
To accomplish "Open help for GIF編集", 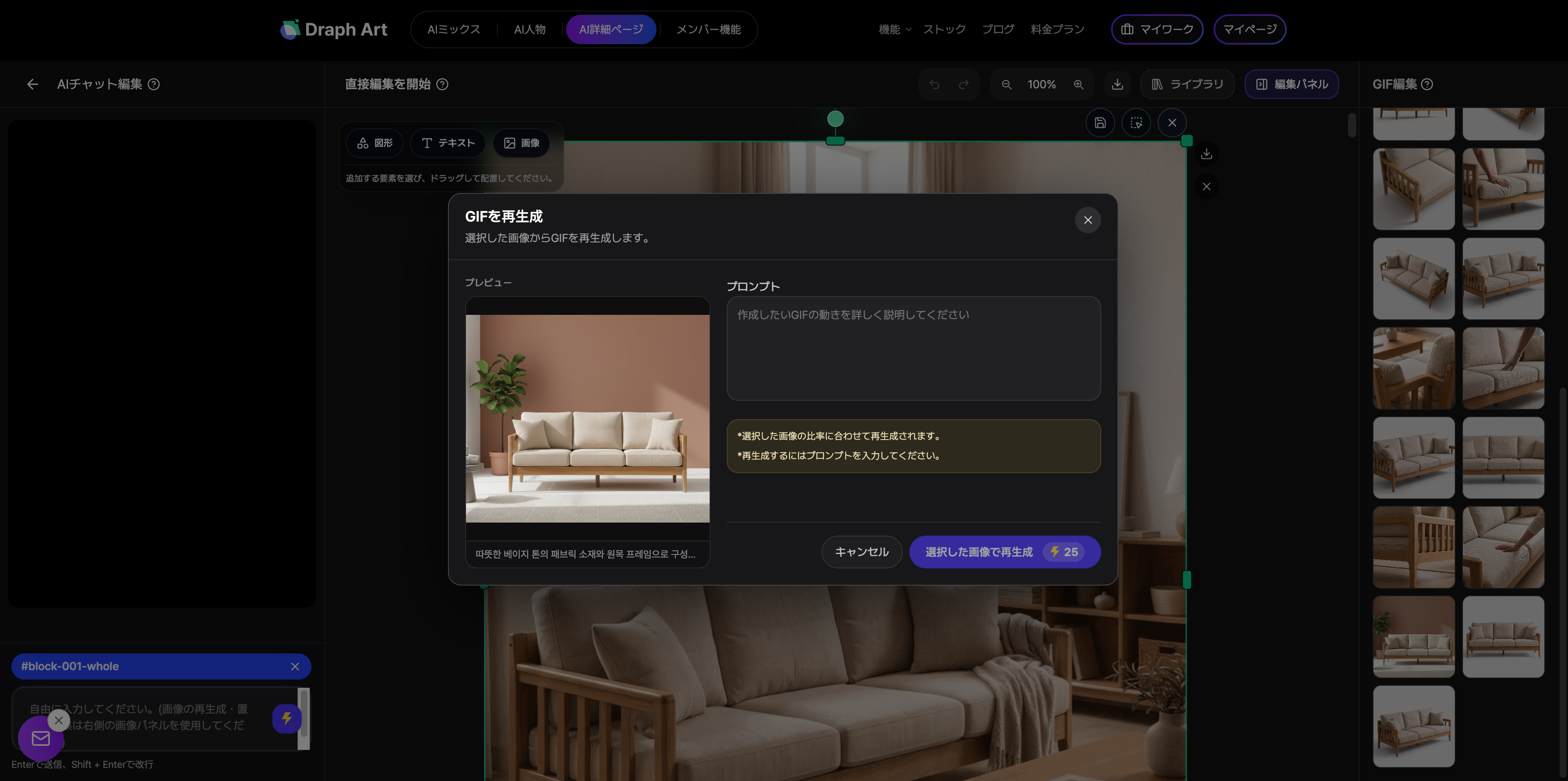I will coord(1427,85).
